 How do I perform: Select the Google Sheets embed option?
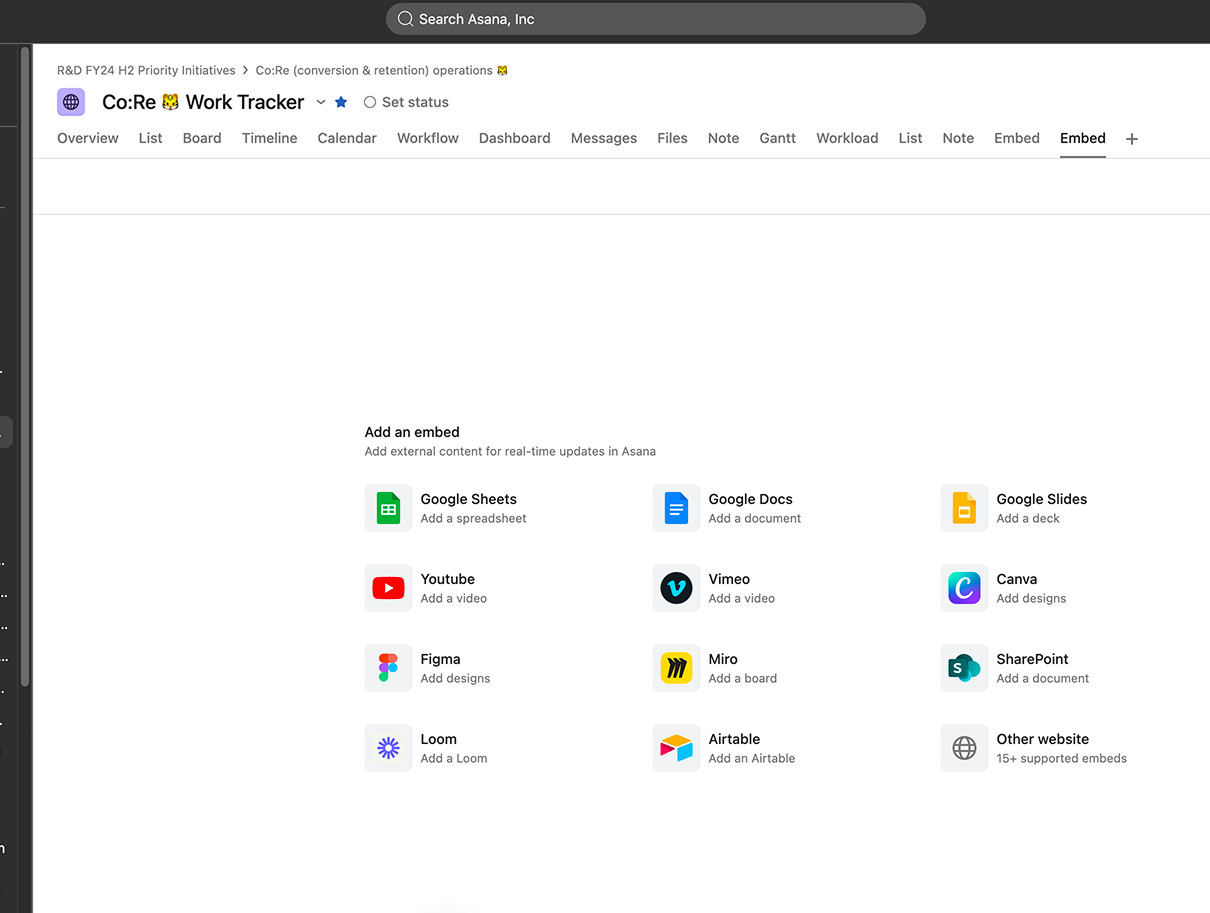point(468,507)
